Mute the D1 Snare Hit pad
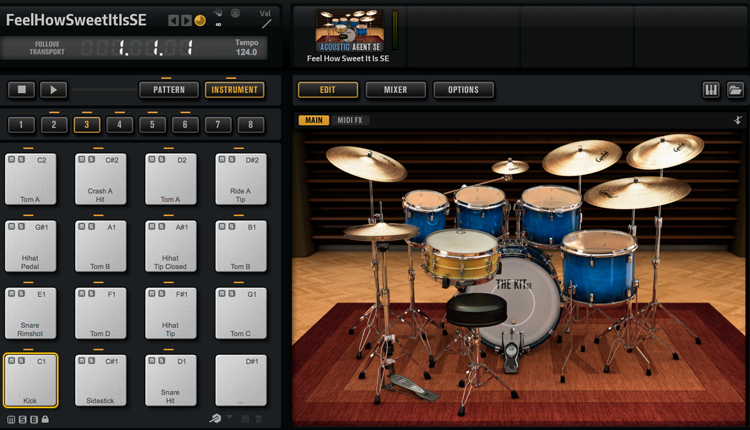 click(x=152, y=360)
